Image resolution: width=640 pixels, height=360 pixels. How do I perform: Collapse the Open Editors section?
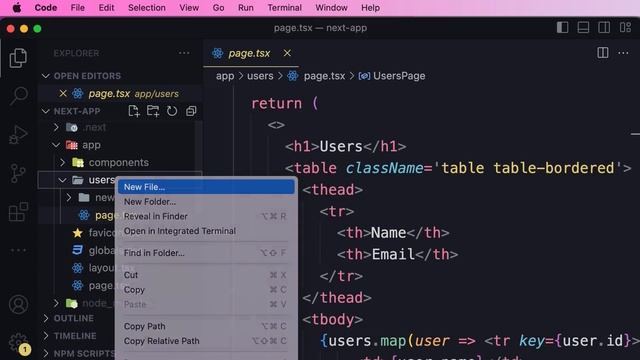pyautogui.click(x=46, y=76)
